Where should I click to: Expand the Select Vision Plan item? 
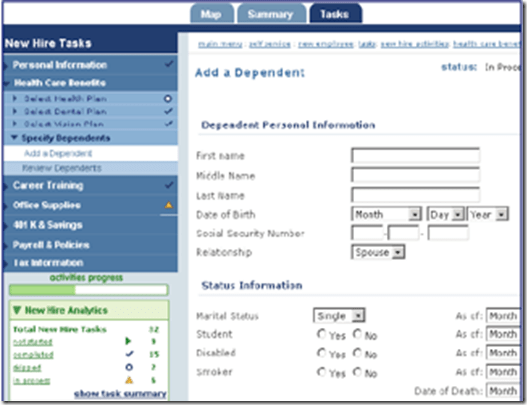pos(14,124)
